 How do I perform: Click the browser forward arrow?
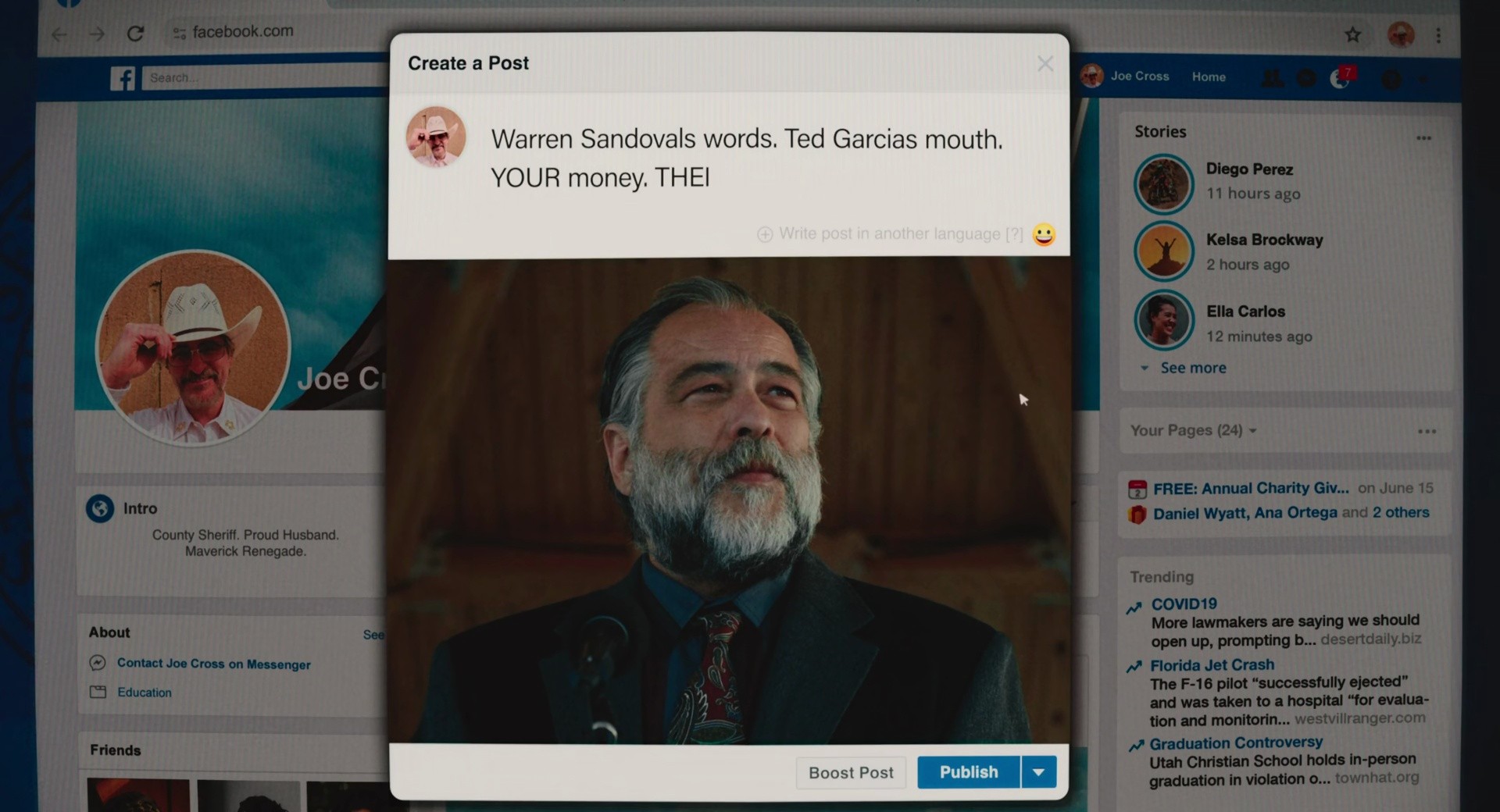pos(97,34)
